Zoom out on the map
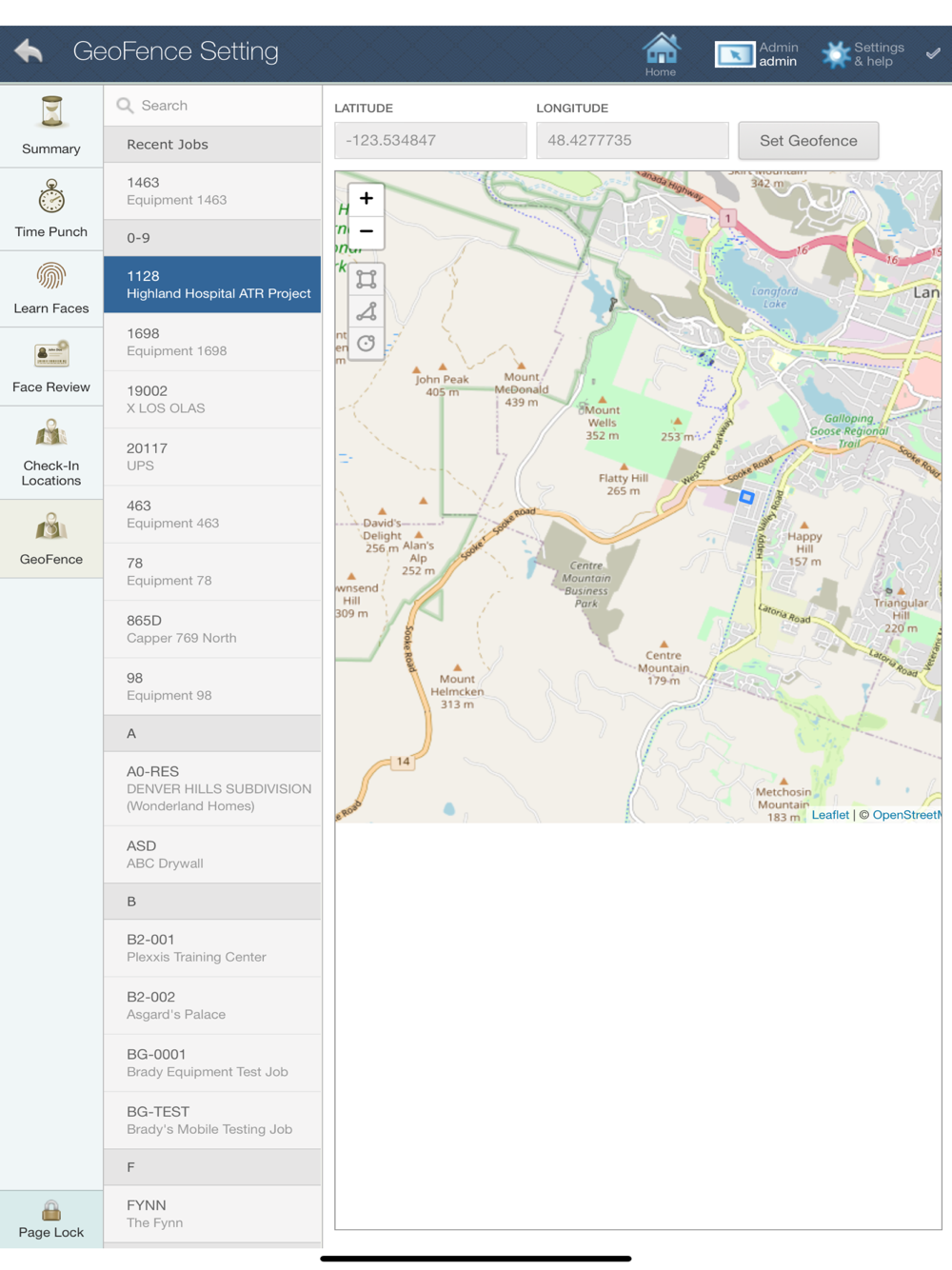952x1270 pixels. (x=367, y=231)
